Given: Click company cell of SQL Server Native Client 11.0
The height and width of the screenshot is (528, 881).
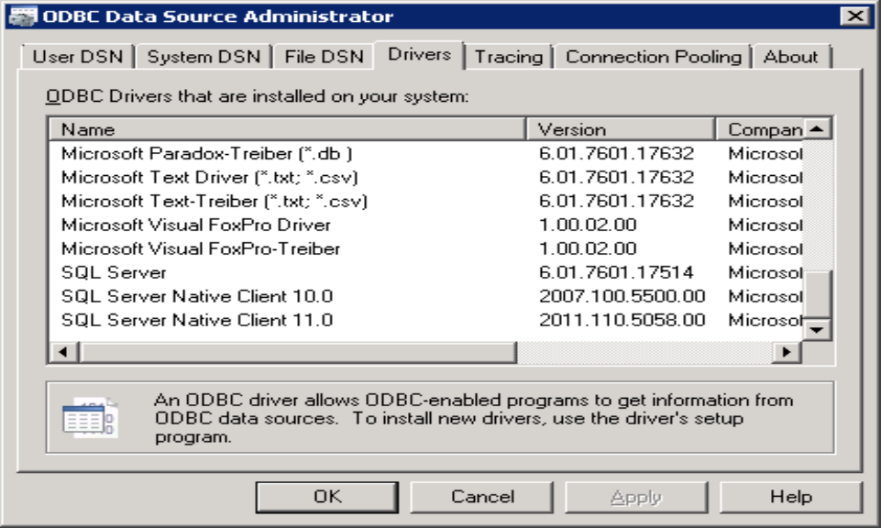Looking at the screenshot, I should click(x=765, y=320).
